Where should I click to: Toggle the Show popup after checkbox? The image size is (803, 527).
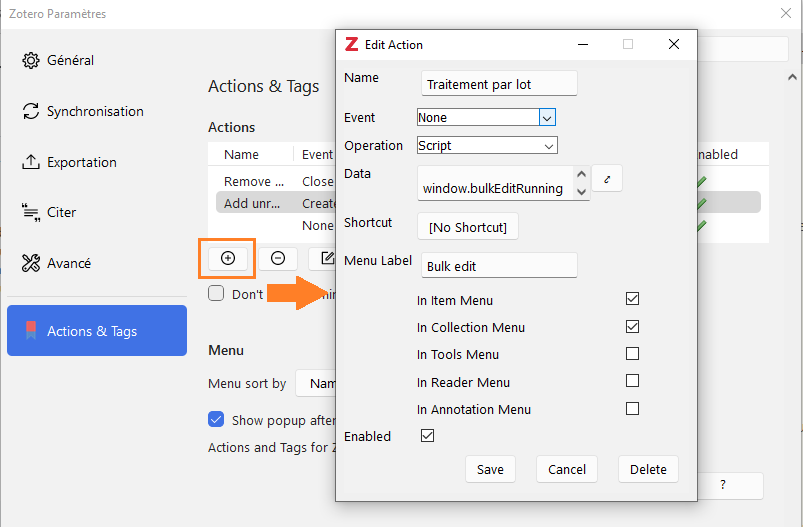pos(216,419)
